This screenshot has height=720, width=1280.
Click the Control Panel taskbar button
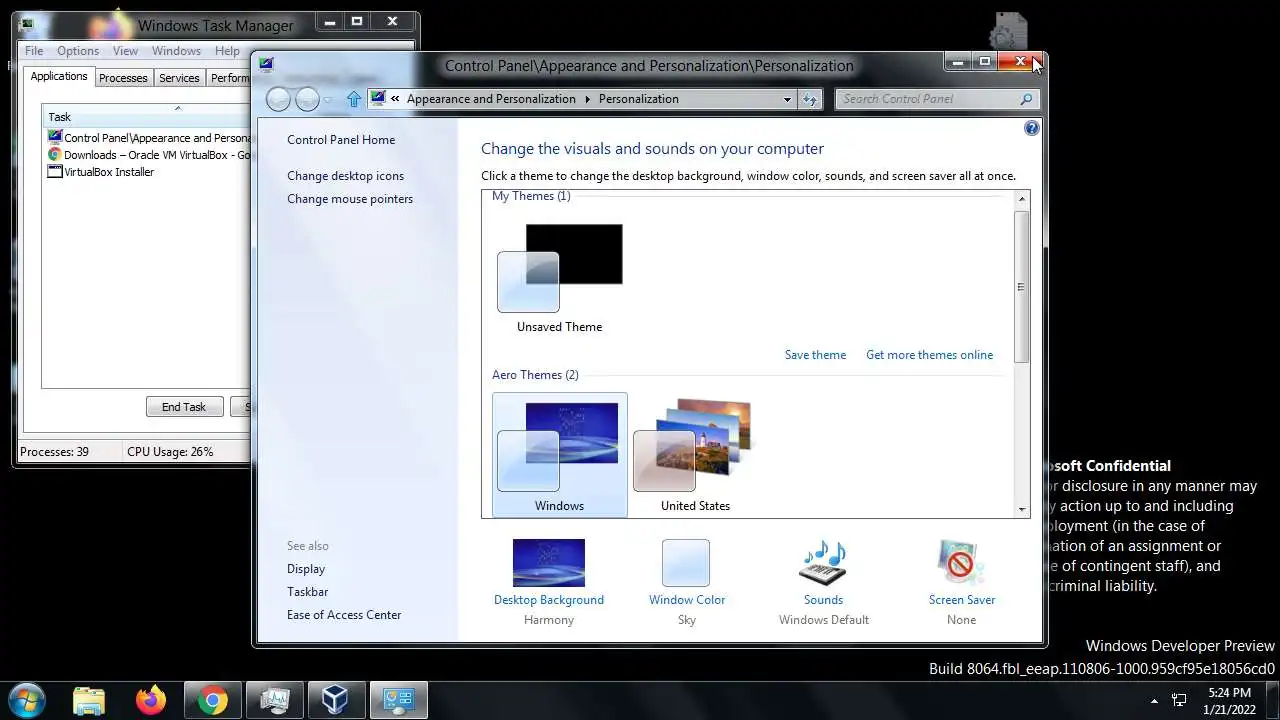tap(399, 700)
